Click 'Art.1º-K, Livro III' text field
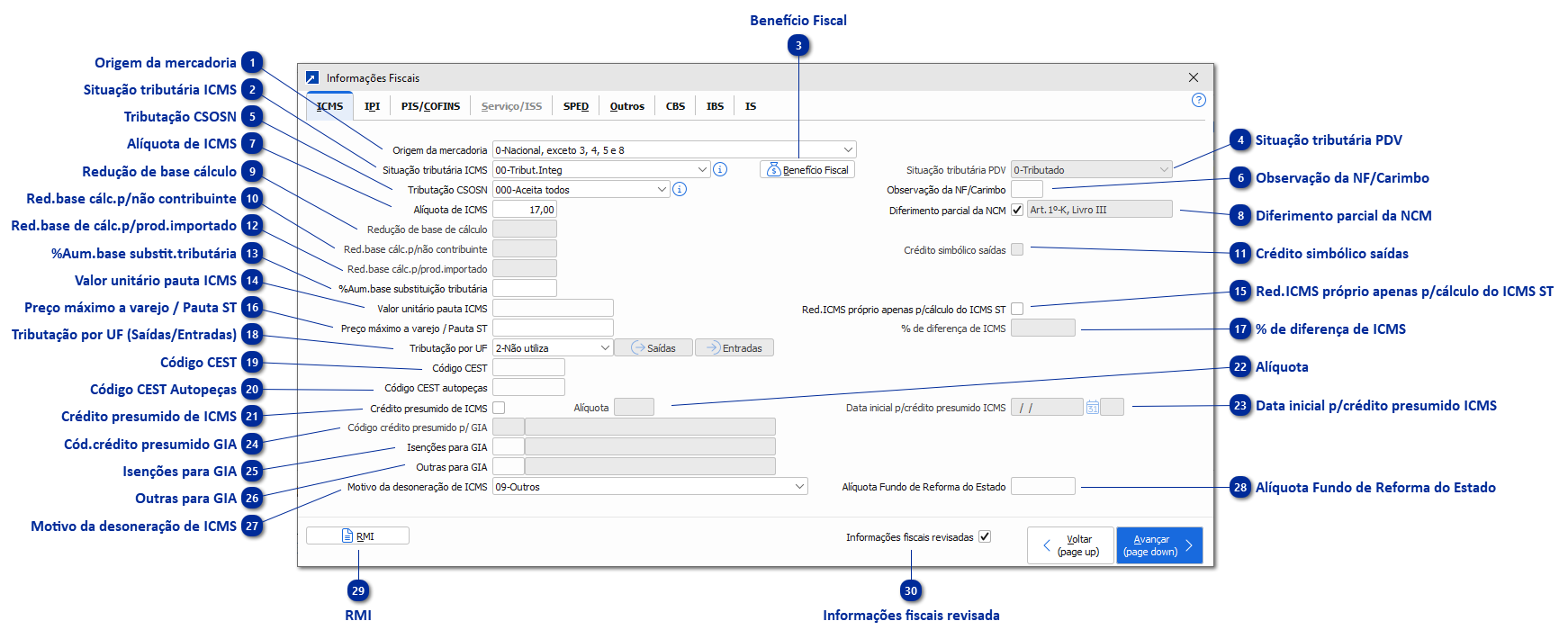 point(1100,209)
